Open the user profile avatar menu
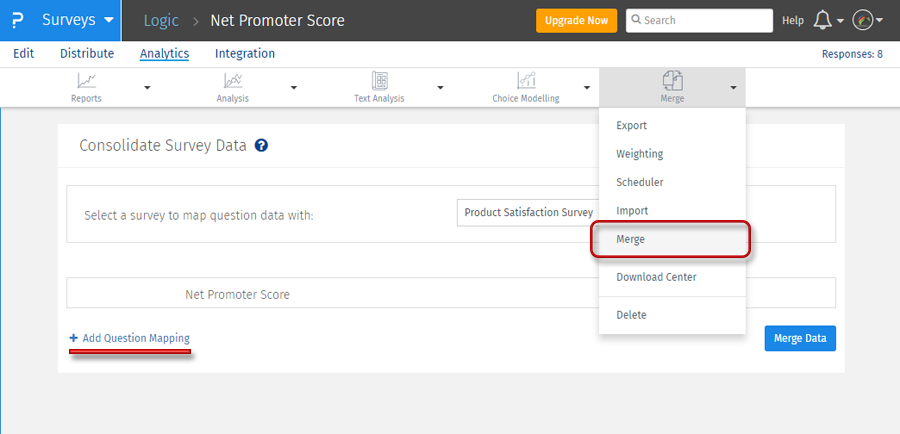Screen dimensions: 900x434 pyautogui.click(x=864, y=21)
